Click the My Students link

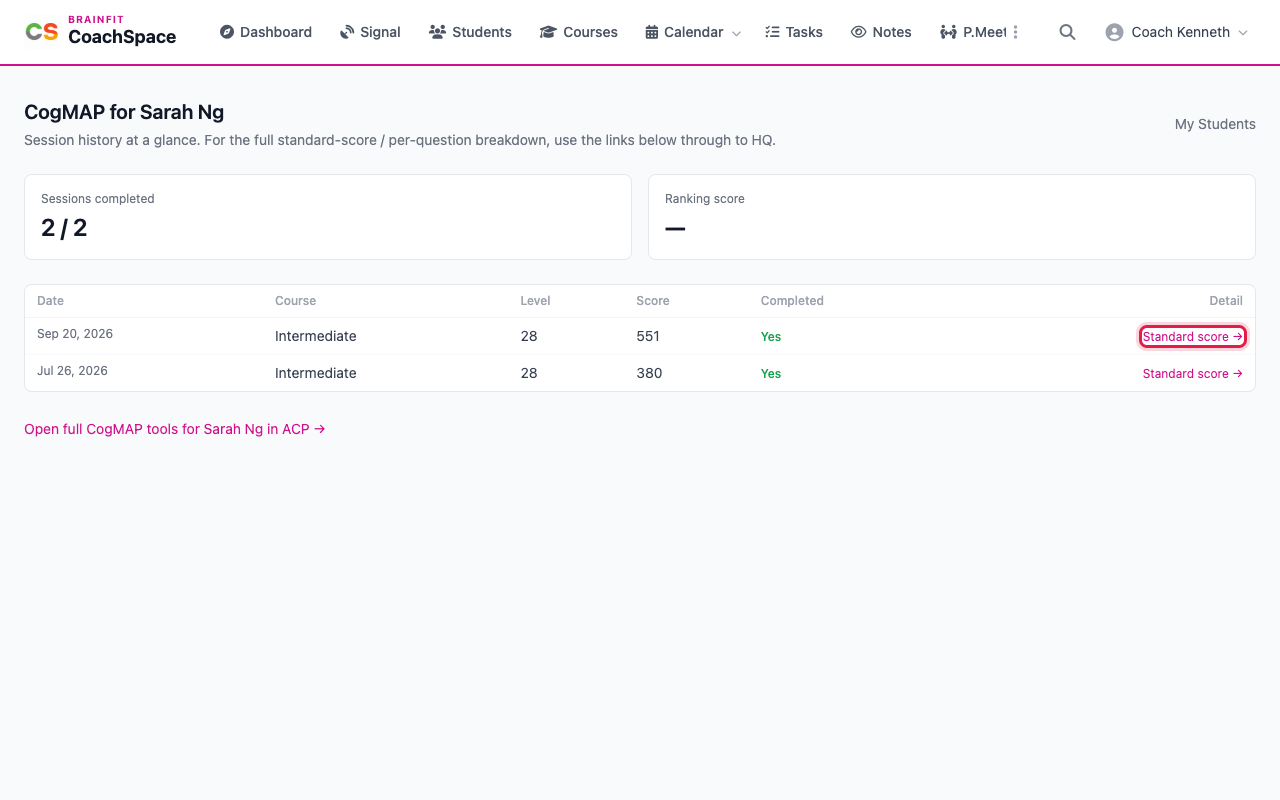pos(1215,124)
